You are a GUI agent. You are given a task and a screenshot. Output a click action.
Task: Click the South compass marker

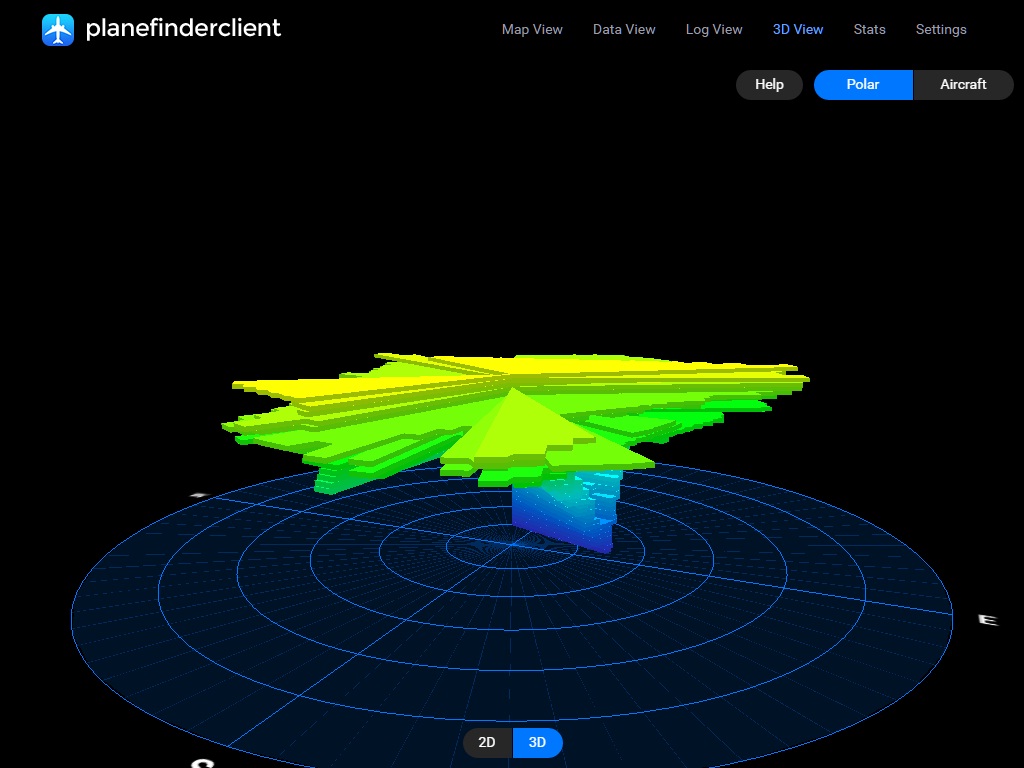[203, 762]
